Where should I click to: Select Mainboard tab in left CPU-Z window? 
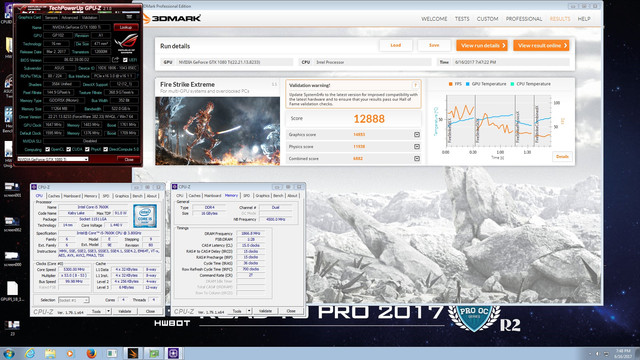(x=72, y=196)
